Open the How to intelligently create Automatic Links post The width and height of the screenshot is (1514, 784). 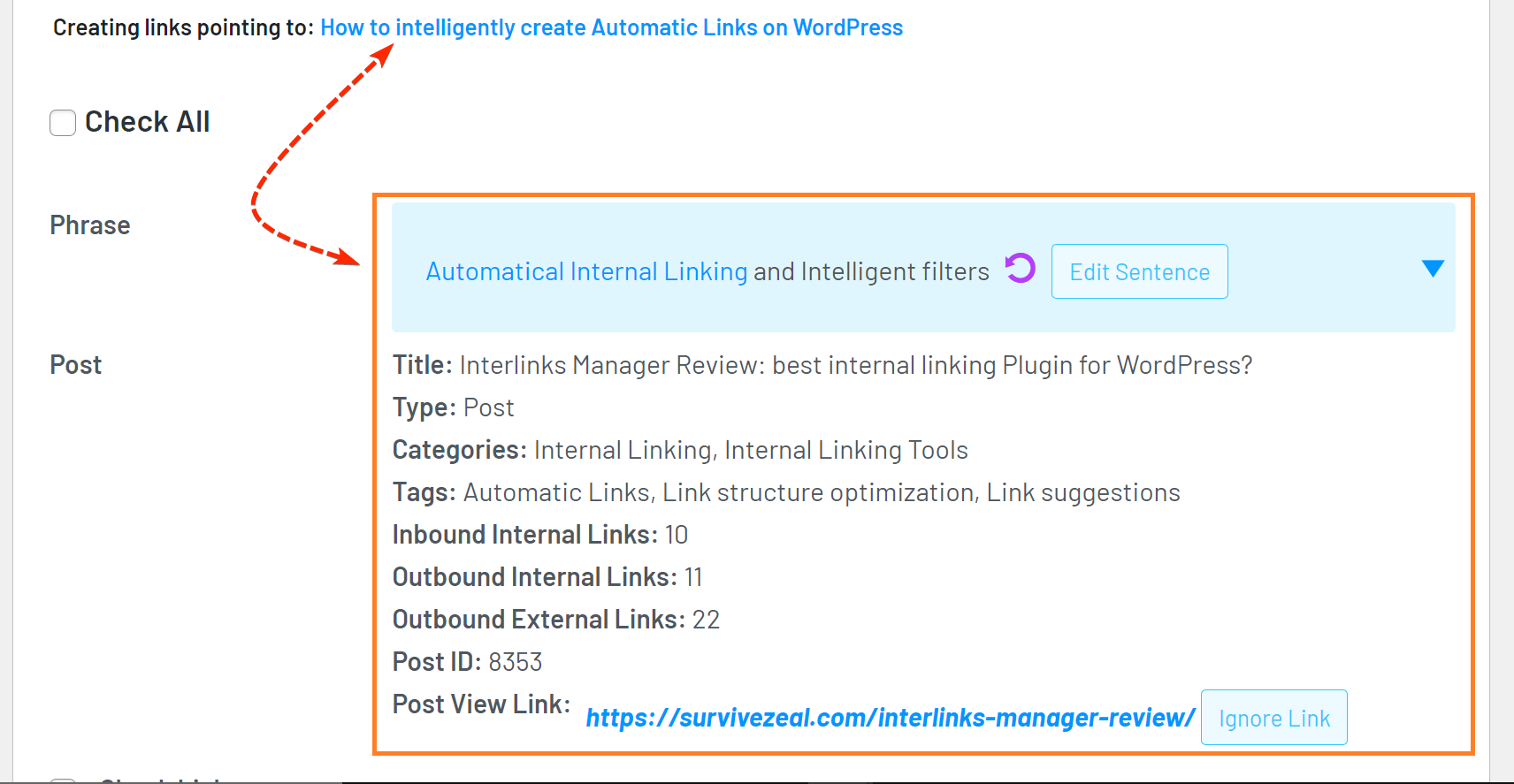(x=611, y=27)
